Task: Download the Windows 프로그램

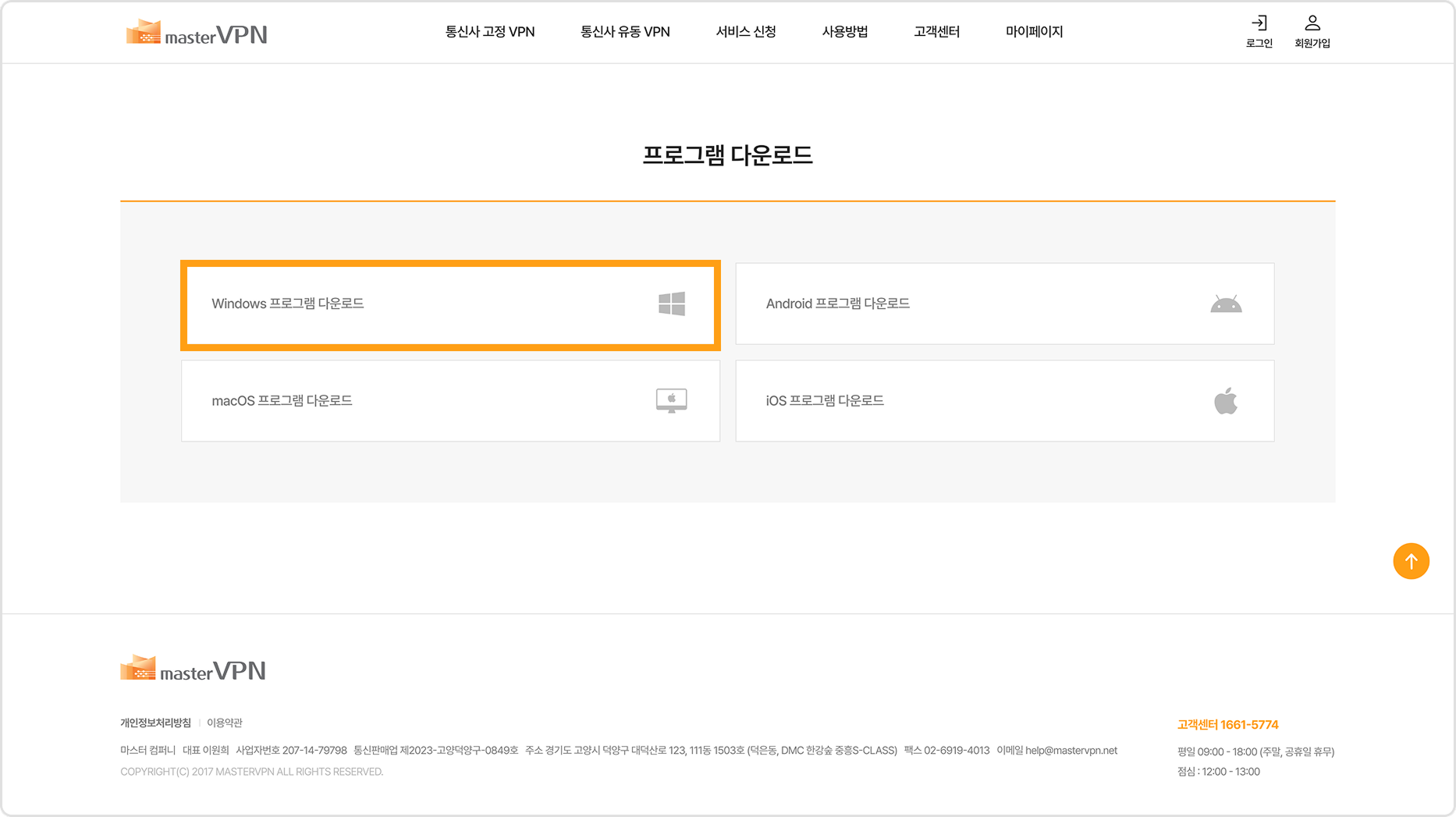Action: point(287,304)
